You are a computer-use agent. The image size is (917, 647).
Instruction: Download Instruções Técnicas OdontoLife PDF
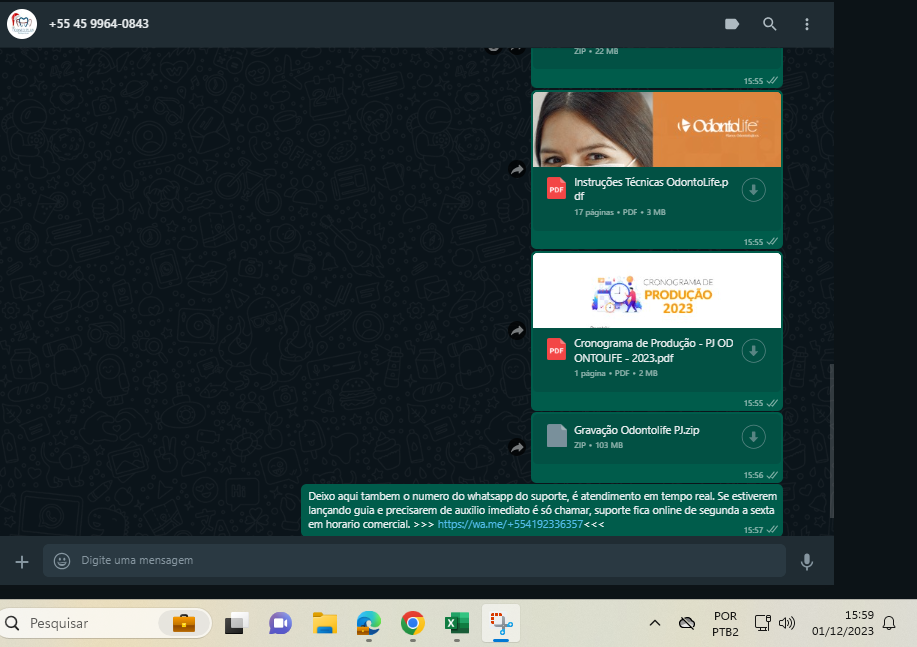tap(753, 190)
